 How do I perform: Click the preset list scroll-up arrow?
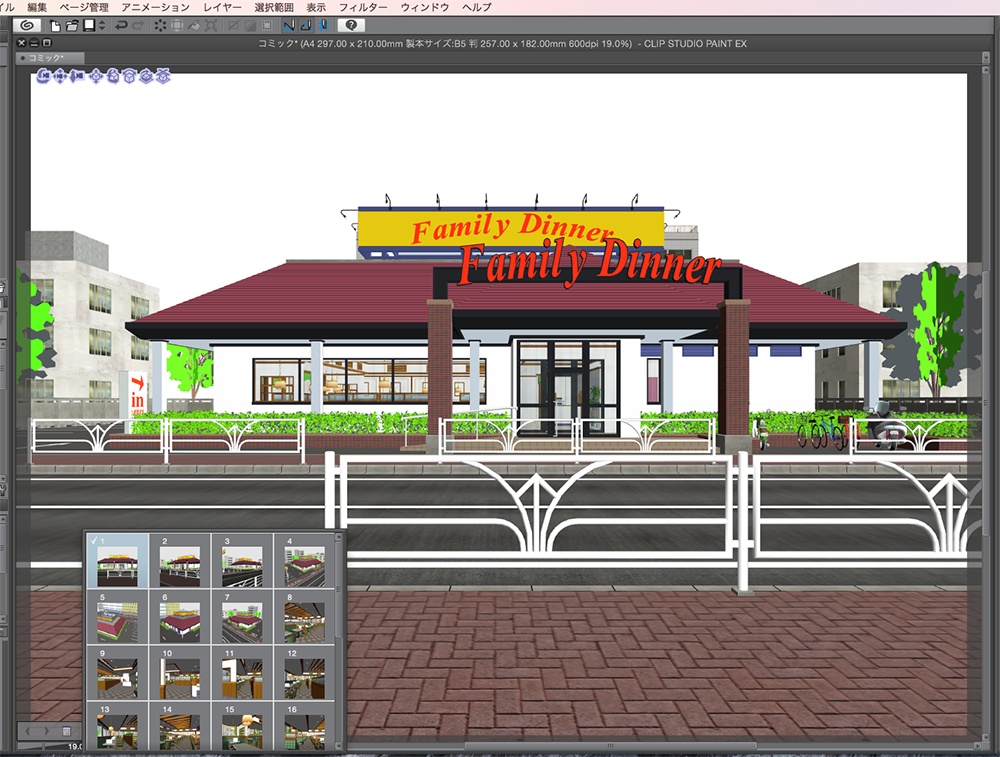[x=339, y=538]
